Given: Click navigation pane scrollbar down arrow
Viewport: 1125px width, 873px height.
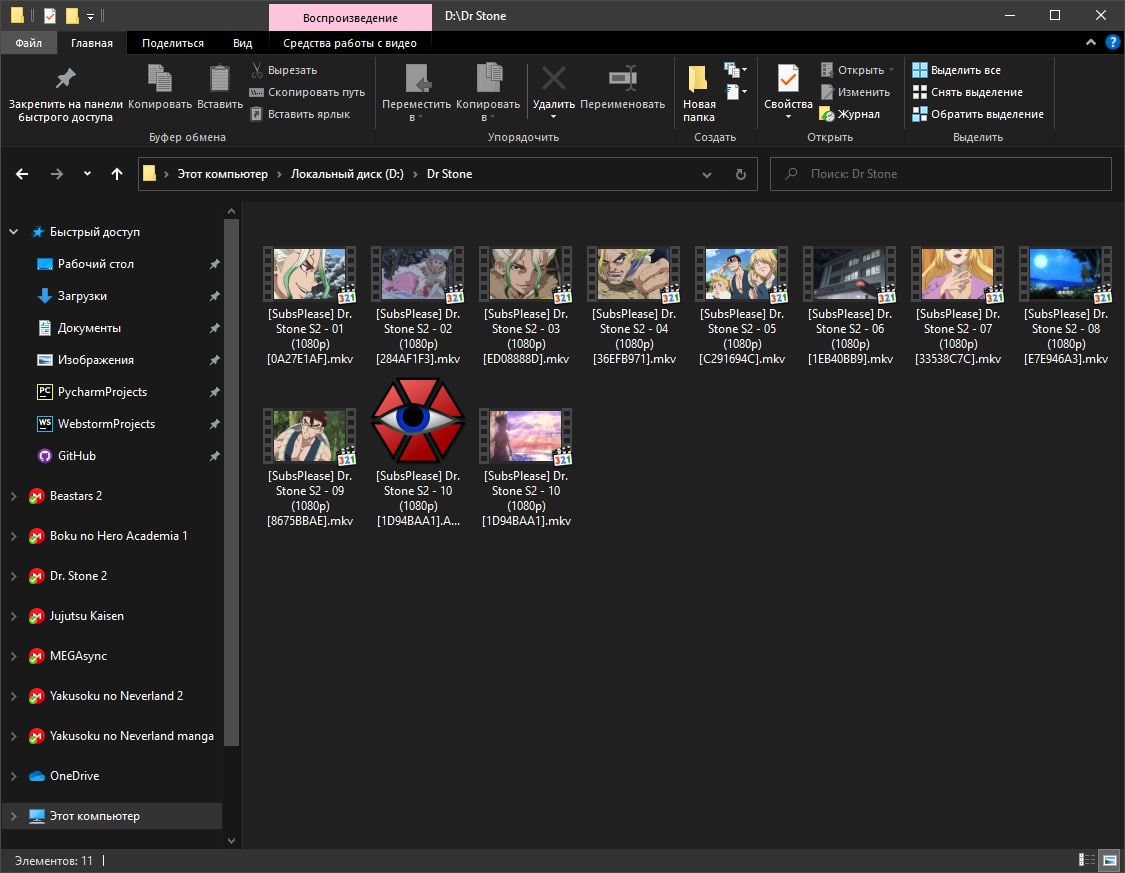Looking at the screenshot, I should (231, 840).
